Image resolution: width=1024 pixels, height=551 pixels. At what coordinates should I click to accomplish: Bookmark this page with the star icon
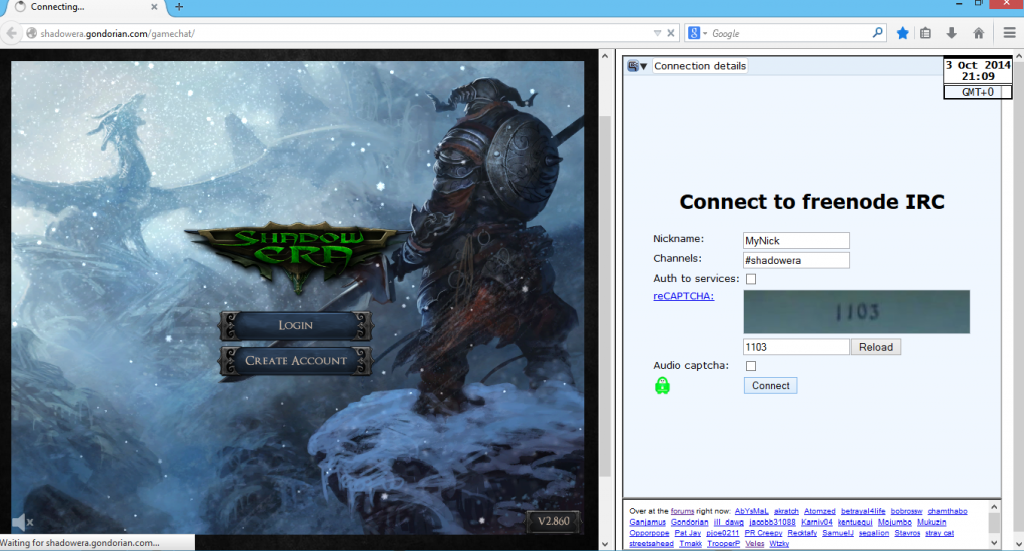903,33
